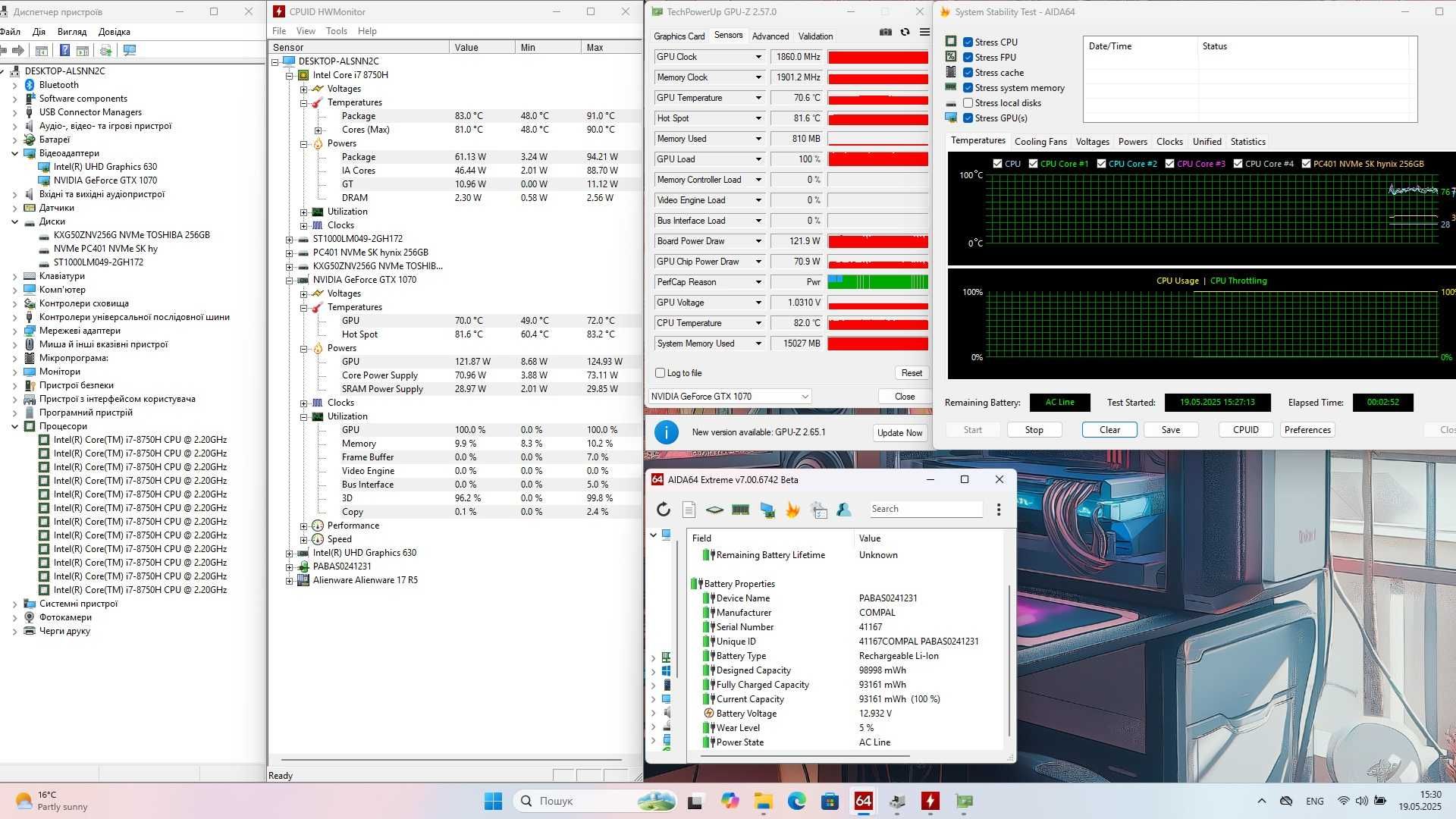1456x819 pixels.
Task: Click the user profile icon in AIDA64 toolbar
Action: (x=844, y=510)
